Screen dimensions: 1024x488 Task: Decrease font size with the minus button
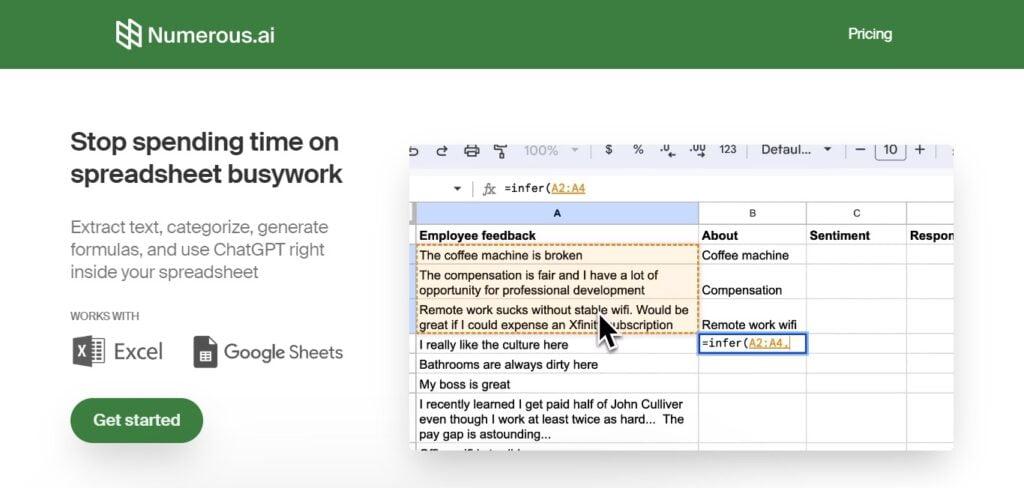[860, 150]
